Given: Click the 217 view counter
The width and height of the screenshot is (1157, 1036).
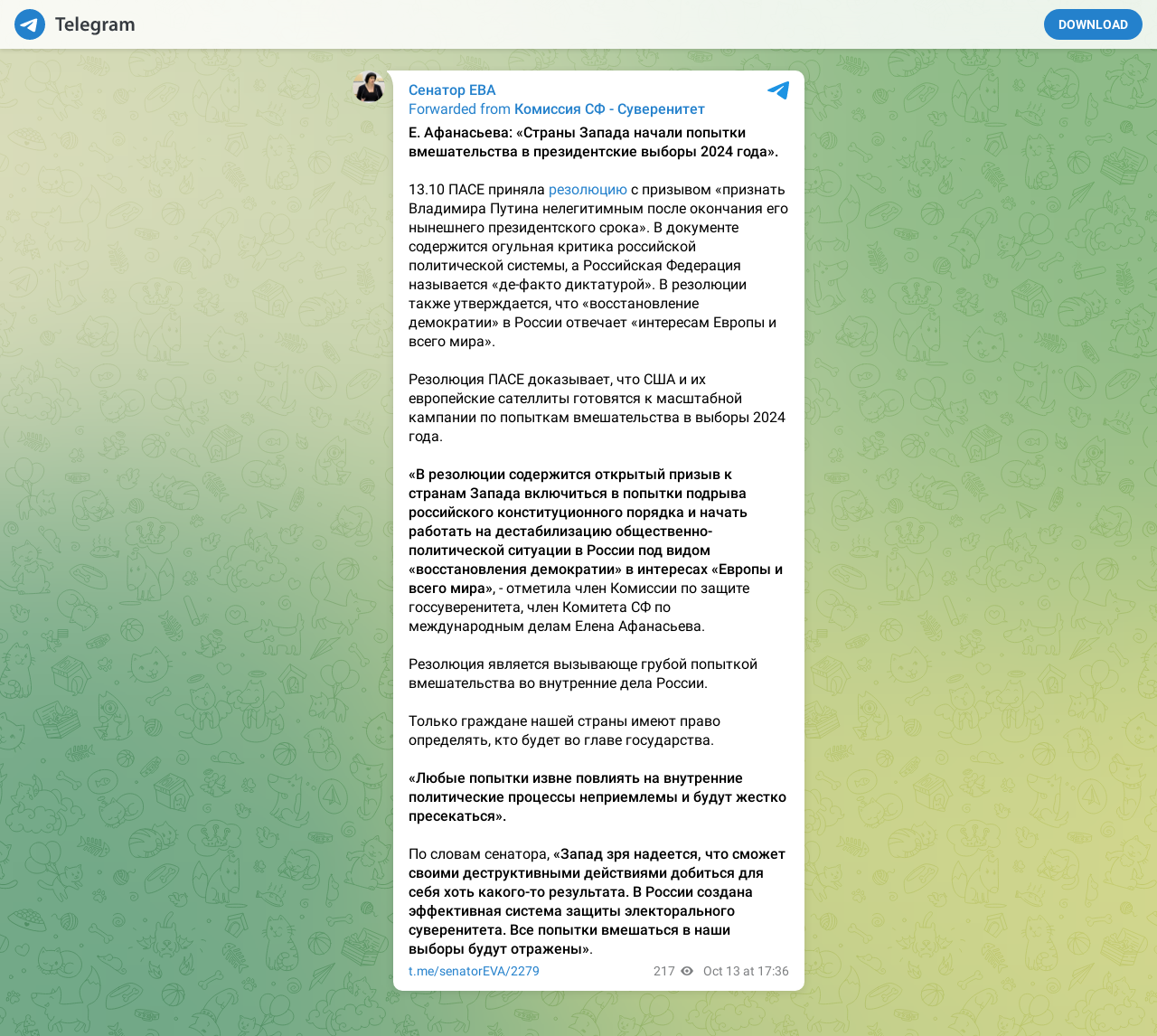Looking at the screenshot, I should coord(664,971).
